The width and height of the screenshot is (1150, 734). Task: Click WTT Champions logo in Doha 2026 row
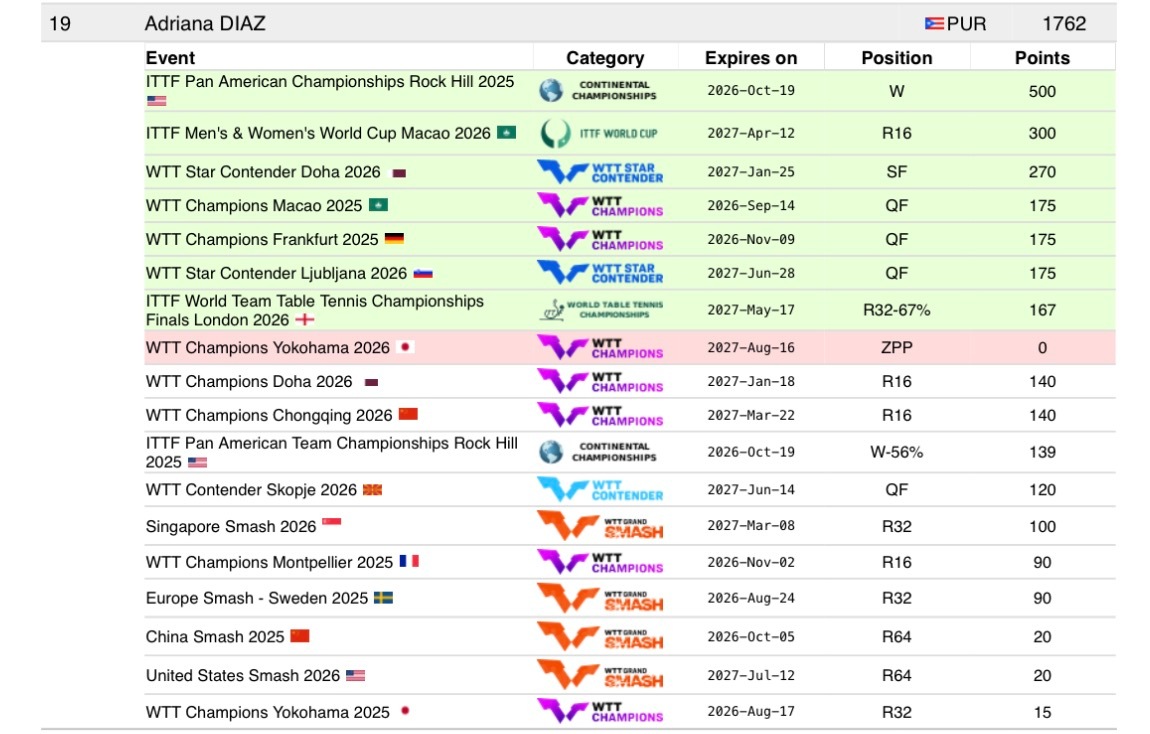[600, 381]
